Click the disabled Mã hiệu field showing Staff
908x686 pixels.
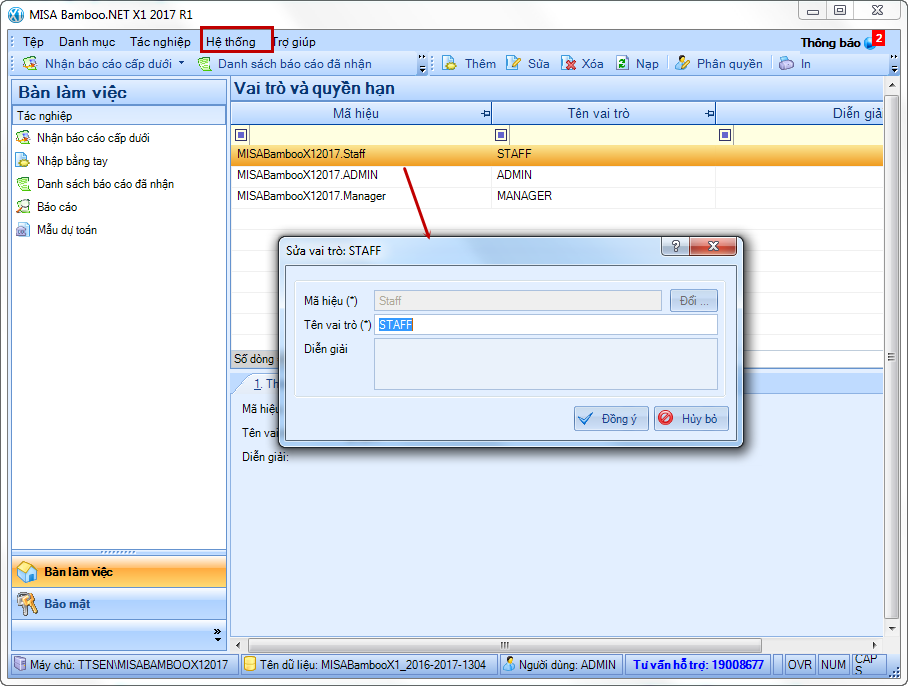(518, 301)
